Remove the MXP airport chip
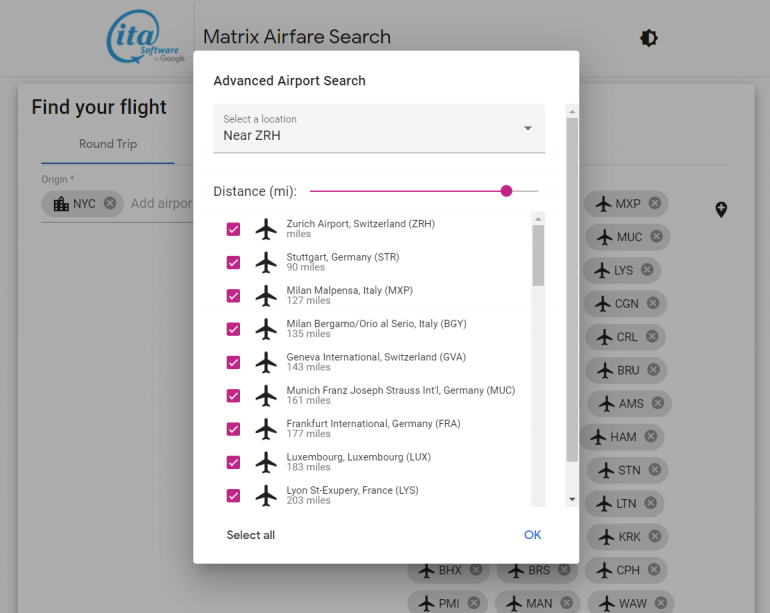Image resolution: width=770 pixels, height=613 pixels. pyautogui.click(x=655, y=204)
